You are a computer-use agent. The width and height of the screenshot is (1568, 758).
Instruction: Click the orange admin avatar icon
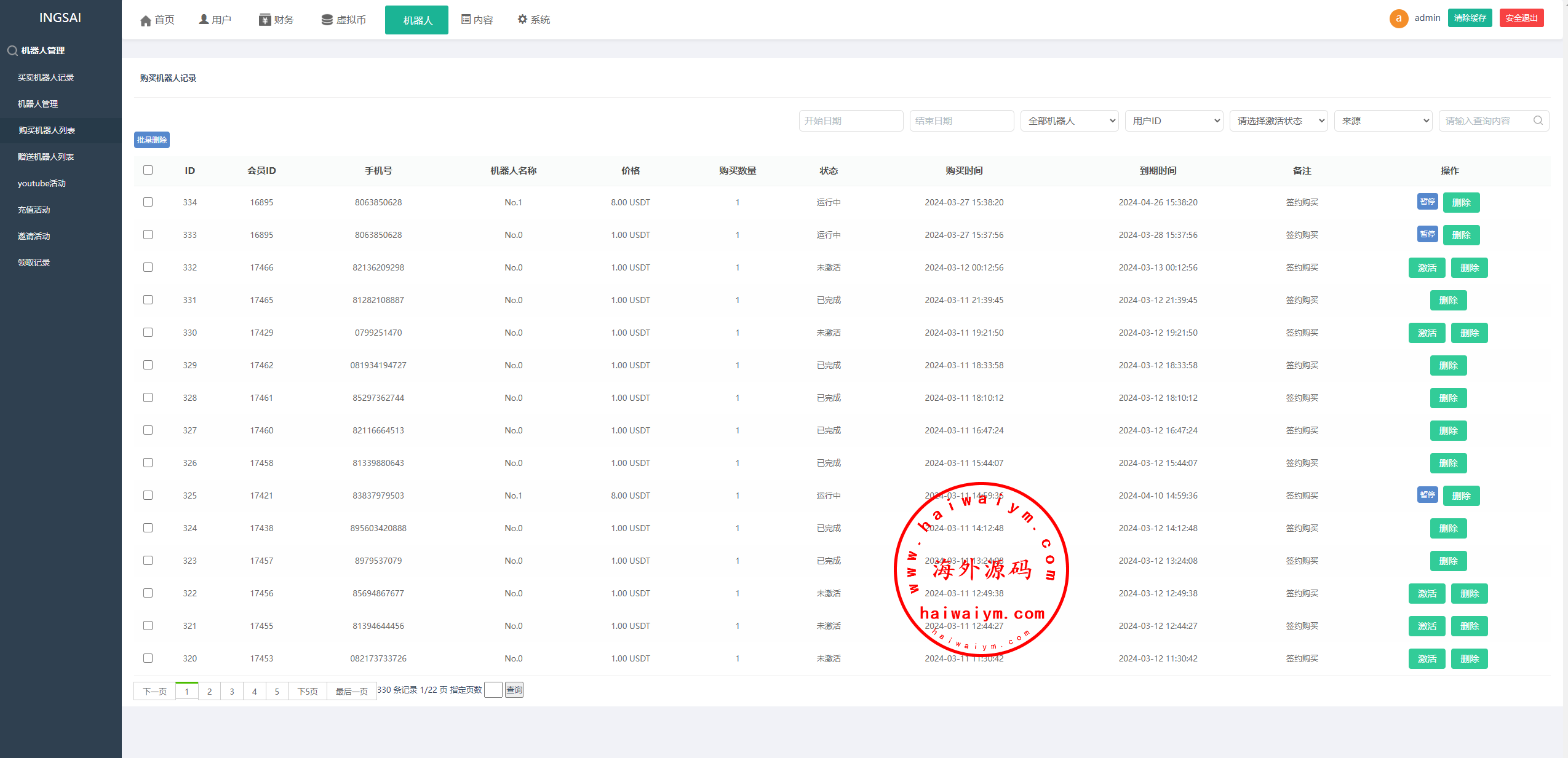coord(1398,18)
